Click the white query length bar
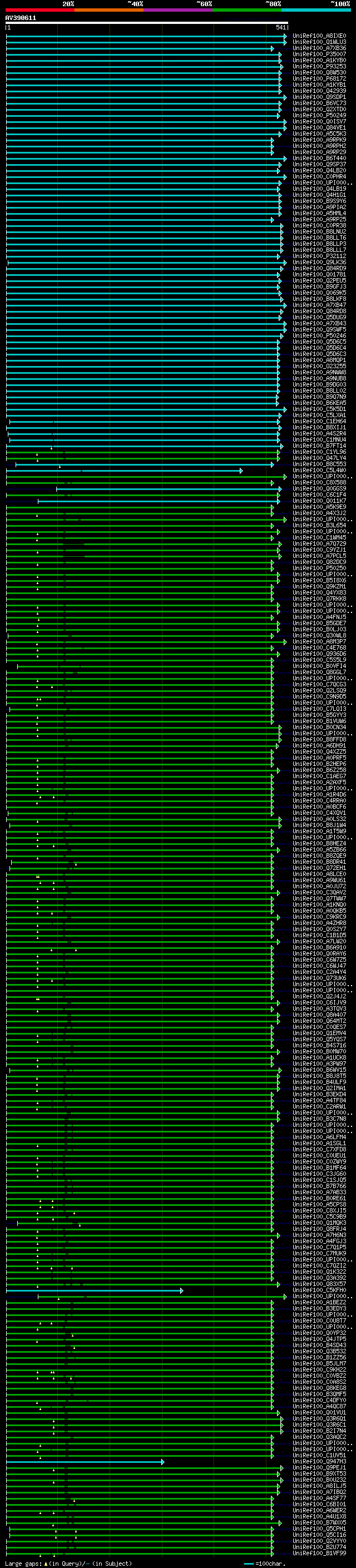The width and height of the screenshot is (356, 1568). [147, 23]
